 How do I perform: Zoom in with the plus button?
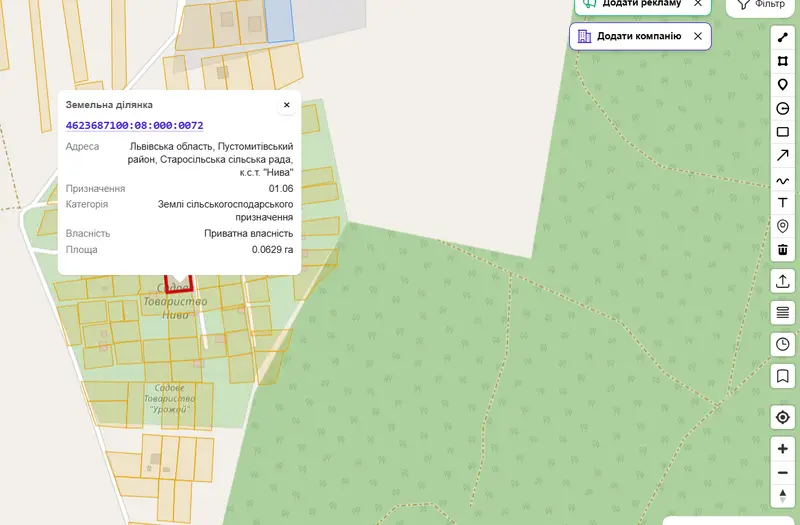(x=782, y=449)
